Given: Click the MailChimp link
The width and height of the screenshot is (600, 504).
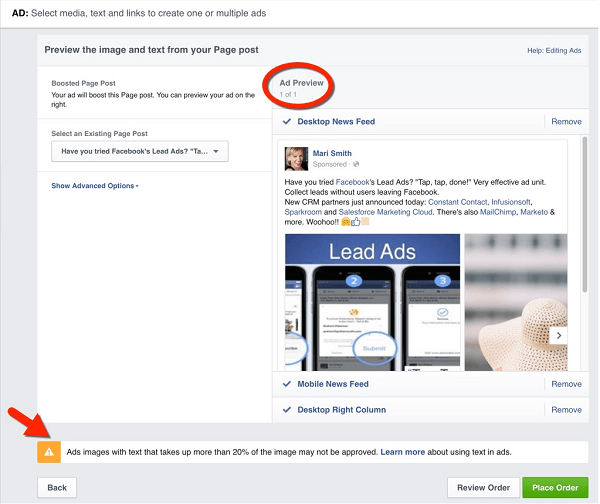Looking at the screenshot, I should tap(498, 212).
